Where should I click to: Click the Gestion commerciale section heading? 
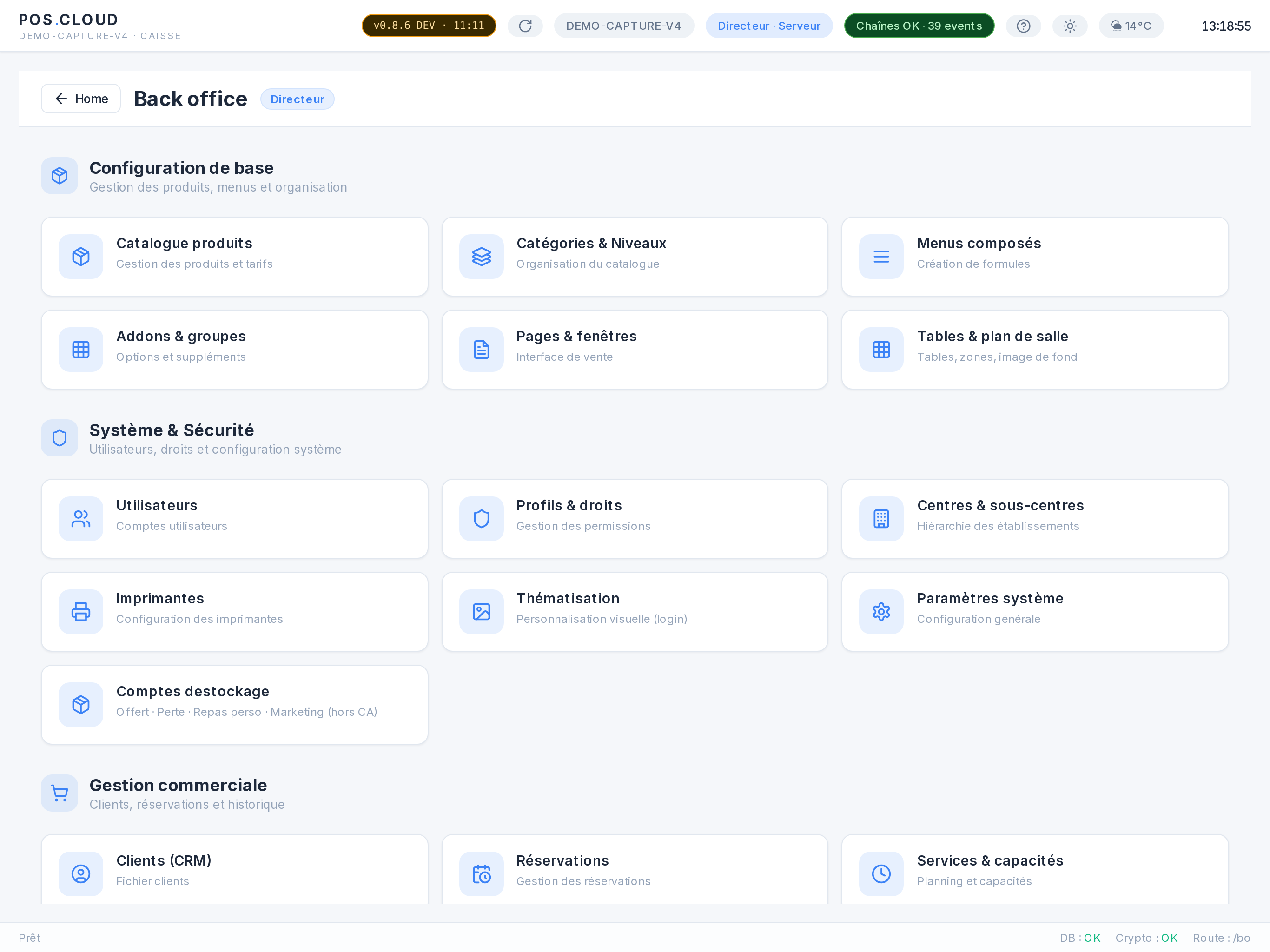coord(178,785)
